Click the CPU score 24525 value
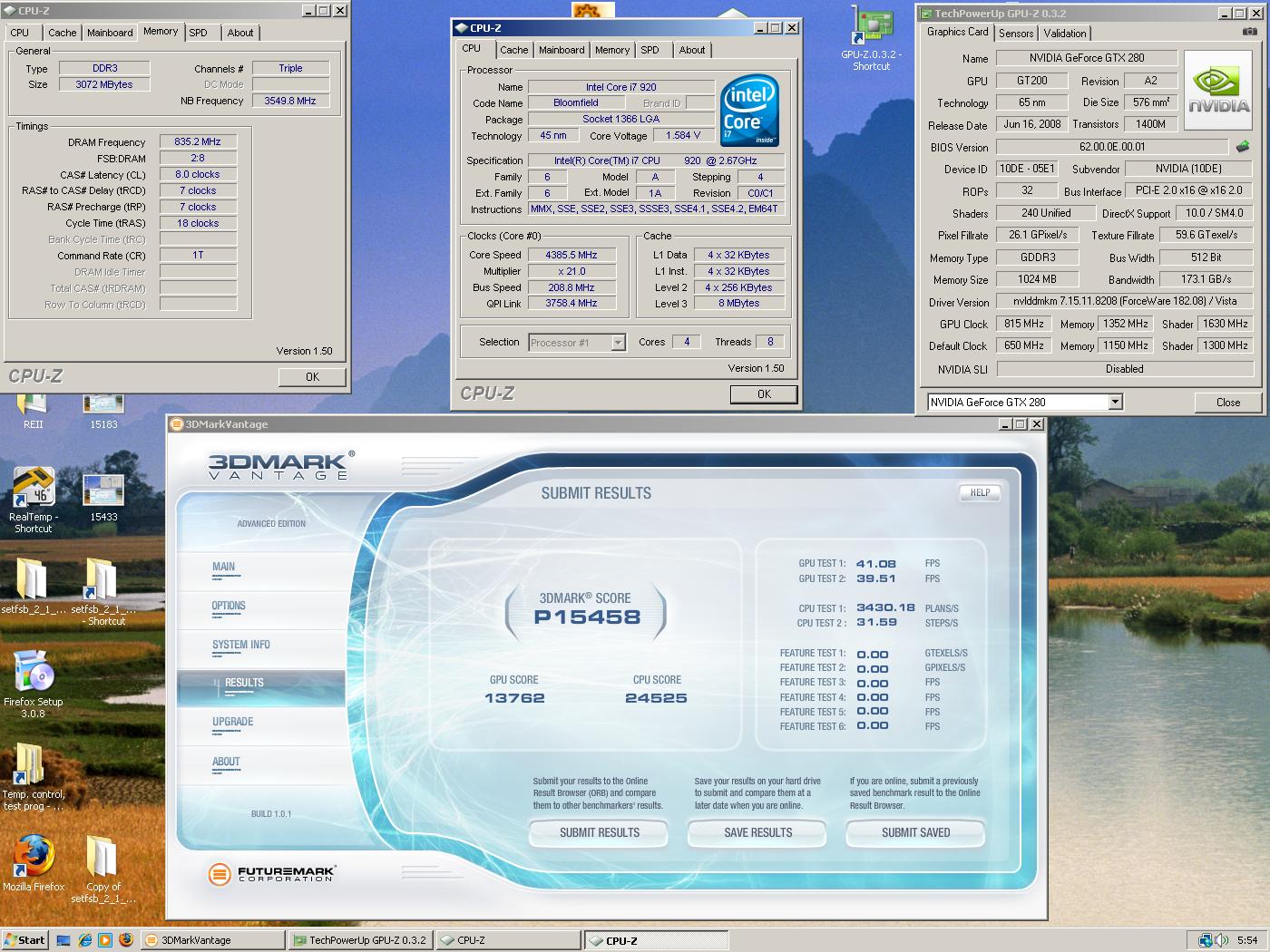Screen dimensions: 1270x952 click(x=656, y=698)
